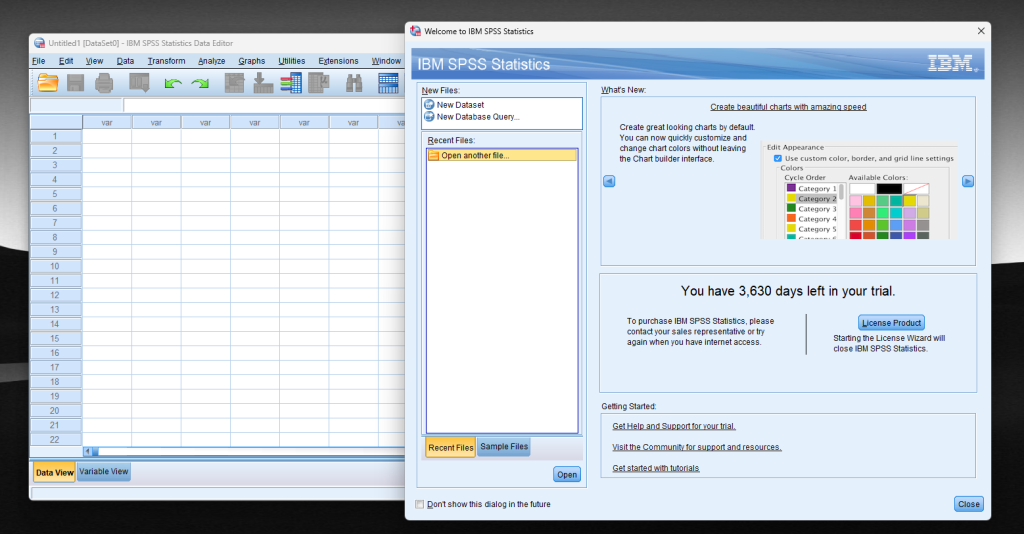Click the Save floppy disk toolbar icon
Viewport: 1024px width, 534px height.
pyautogui.click(x=76, y=84)
